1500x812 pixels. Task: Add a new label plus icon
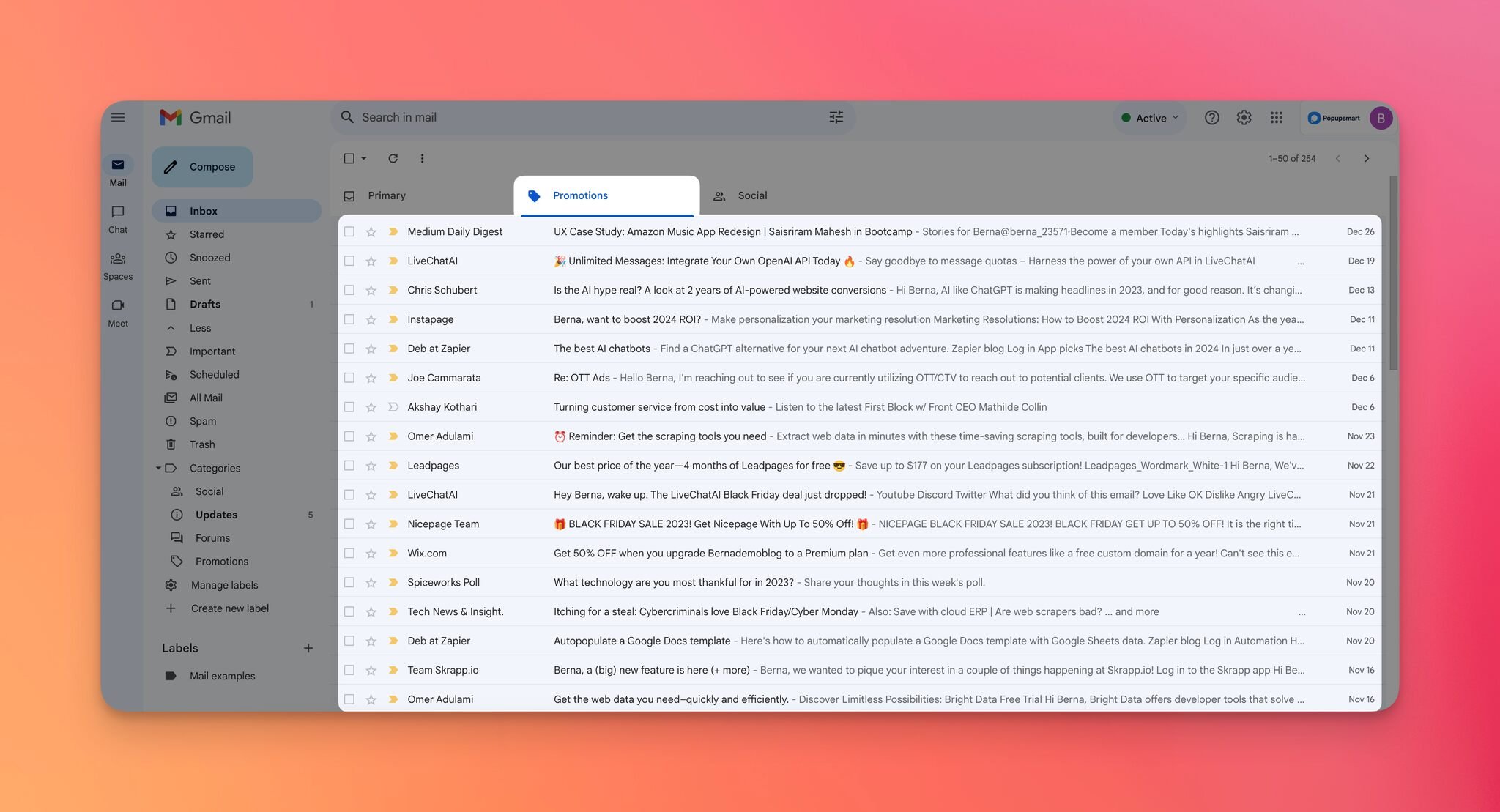308,648
